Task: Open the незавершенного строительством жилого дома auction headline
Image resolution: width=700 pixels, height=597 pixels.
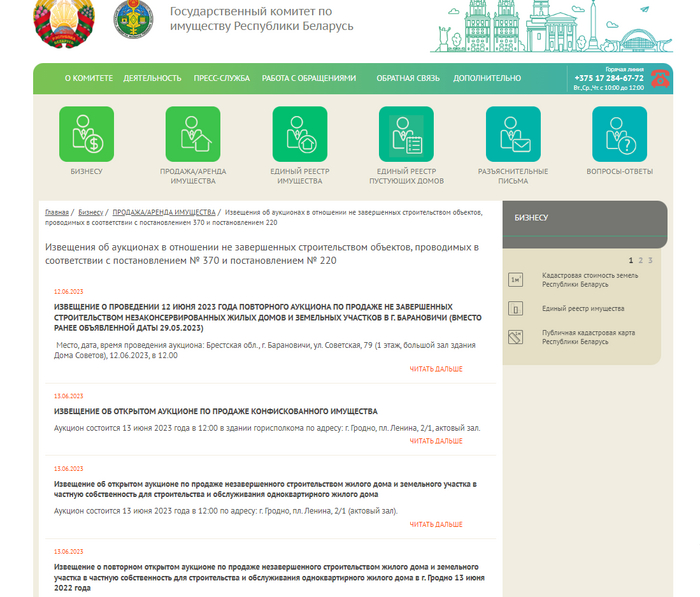Action: (x=265, y=489)
